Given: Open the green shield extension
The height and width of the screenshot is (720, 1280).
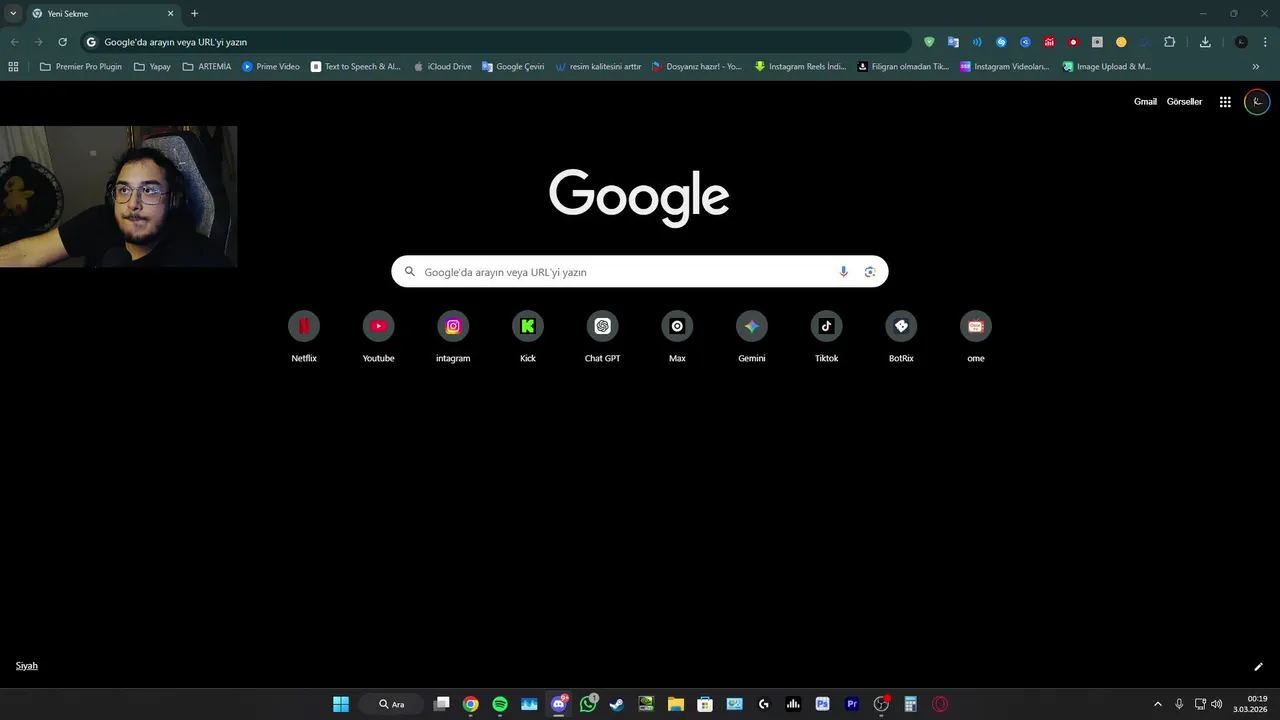Looking at the screenshot, I should tap(929, 42).
